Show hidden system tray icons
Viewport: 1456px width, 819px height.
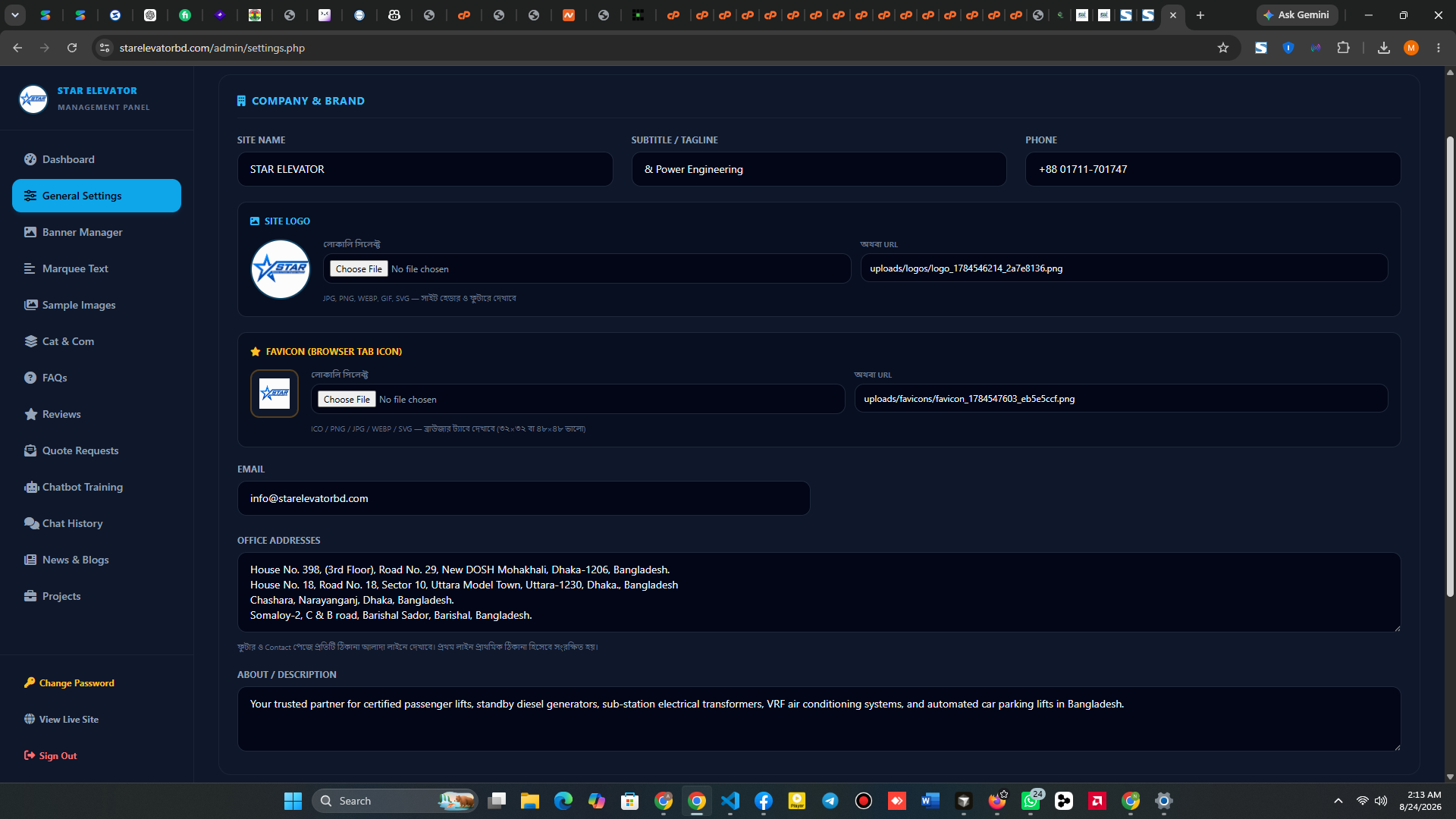1338,801
